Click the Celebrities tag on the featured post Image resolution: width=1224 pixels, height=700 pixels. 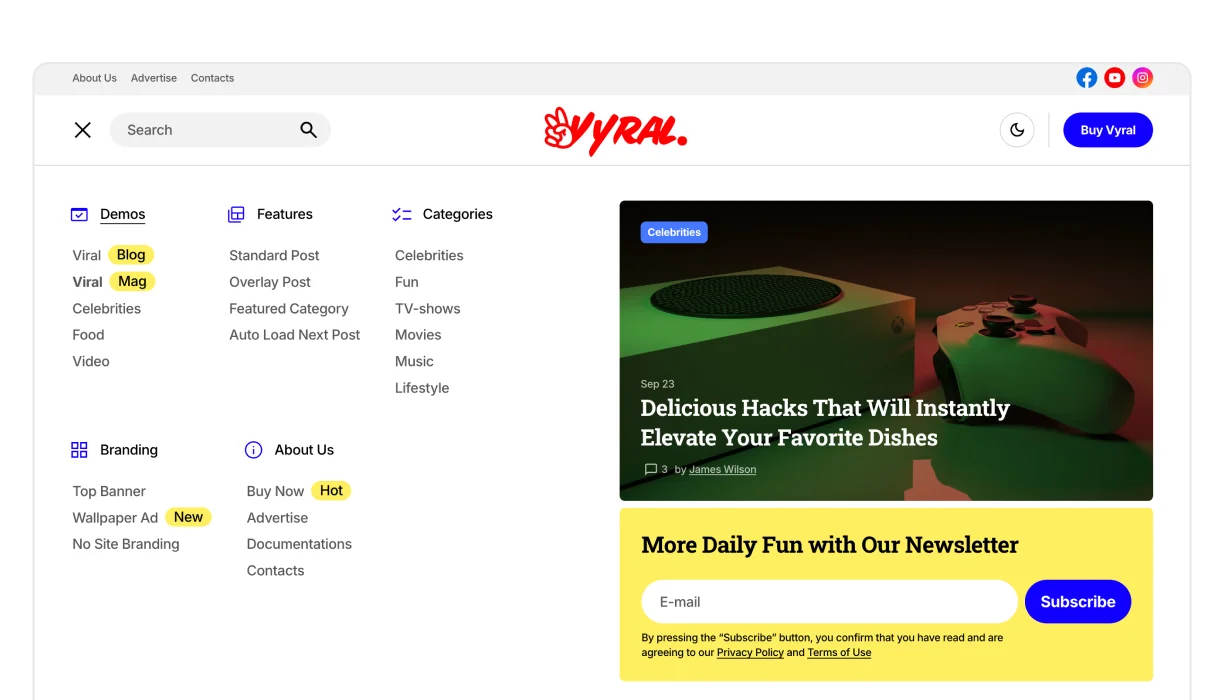pos(674,232)
